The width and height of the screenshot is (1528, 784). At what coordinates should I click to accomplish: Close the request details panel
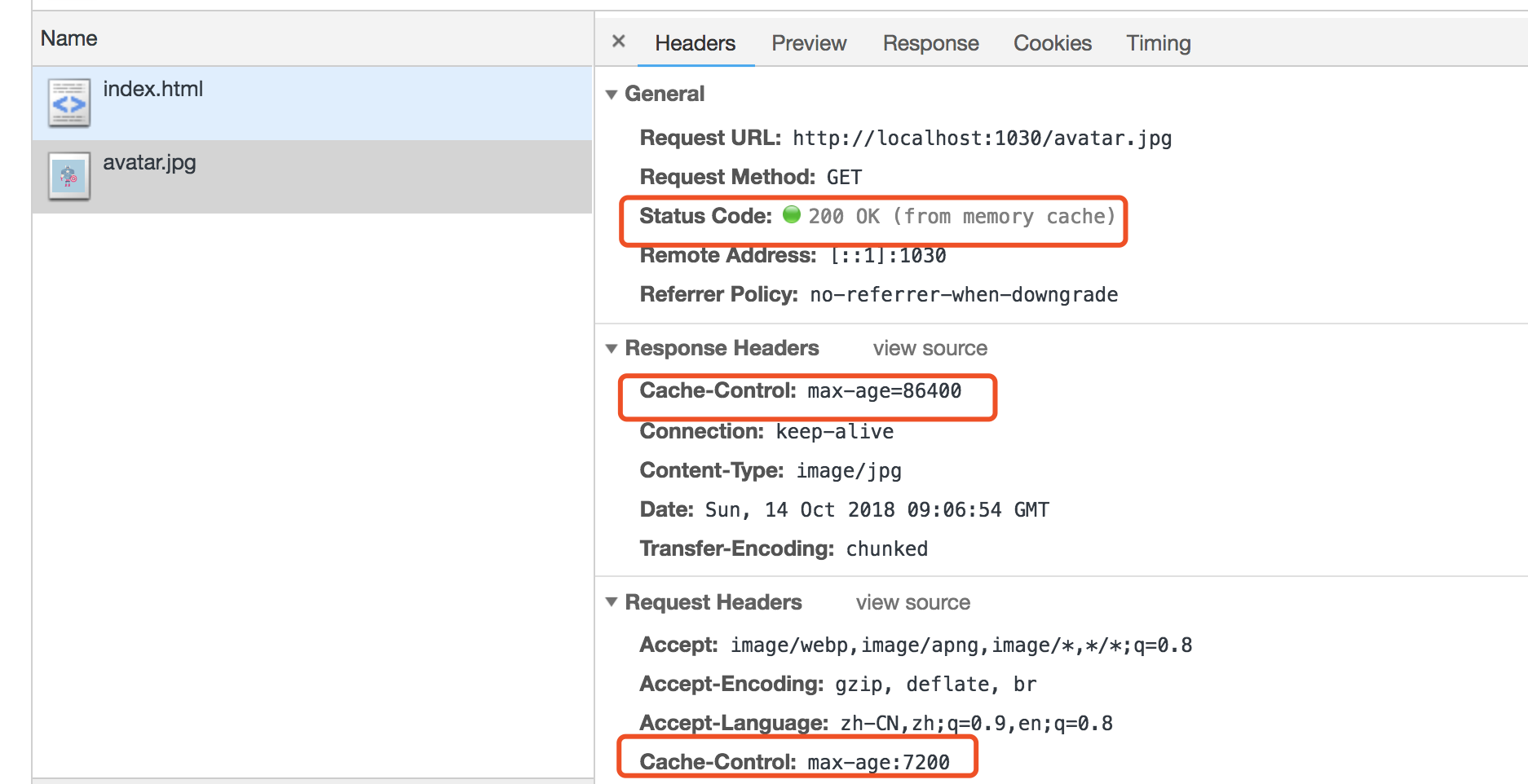619,42
